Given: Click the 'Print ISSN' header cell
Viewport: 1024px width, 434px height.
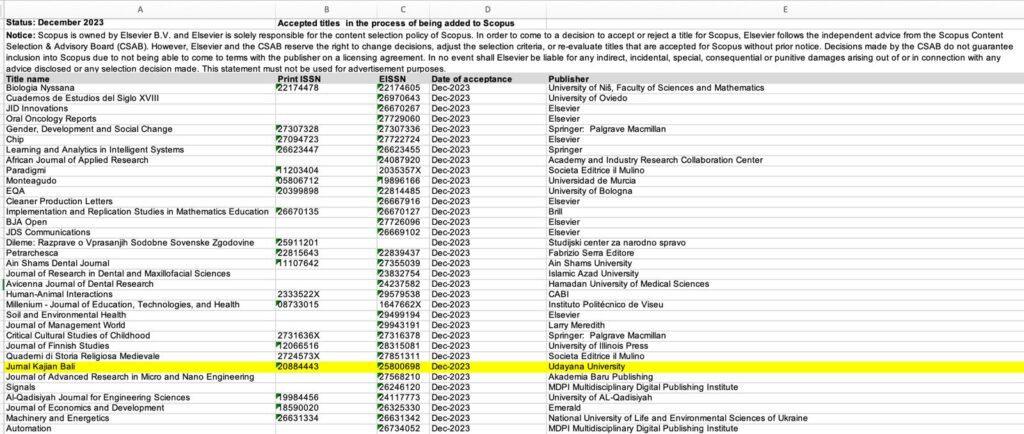Looking at the screenshot, I should point(327,79).
